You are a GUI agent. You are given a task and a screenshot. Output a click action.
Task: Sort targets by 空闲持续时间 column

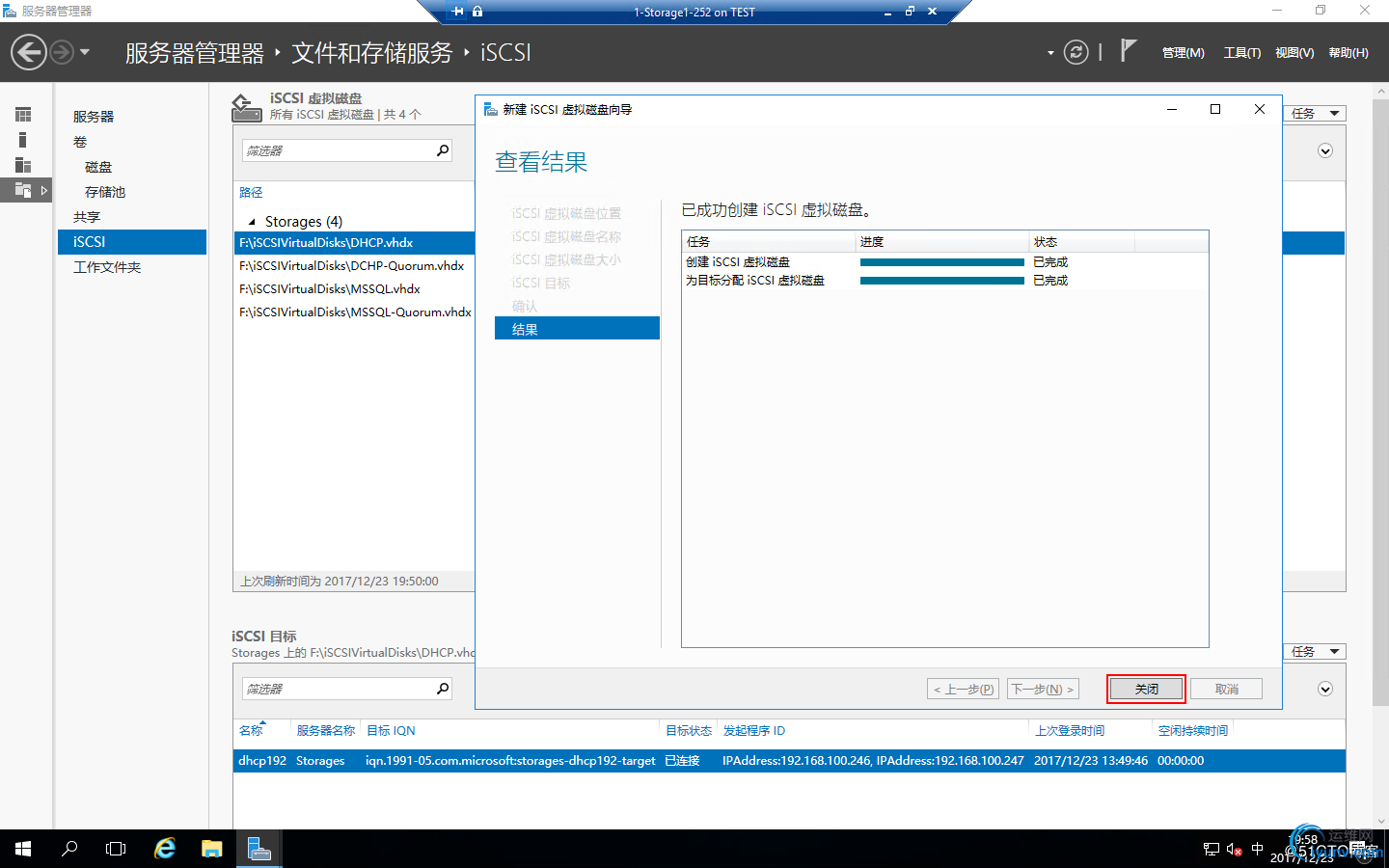pyautogui.click(x=1193, y=731)
